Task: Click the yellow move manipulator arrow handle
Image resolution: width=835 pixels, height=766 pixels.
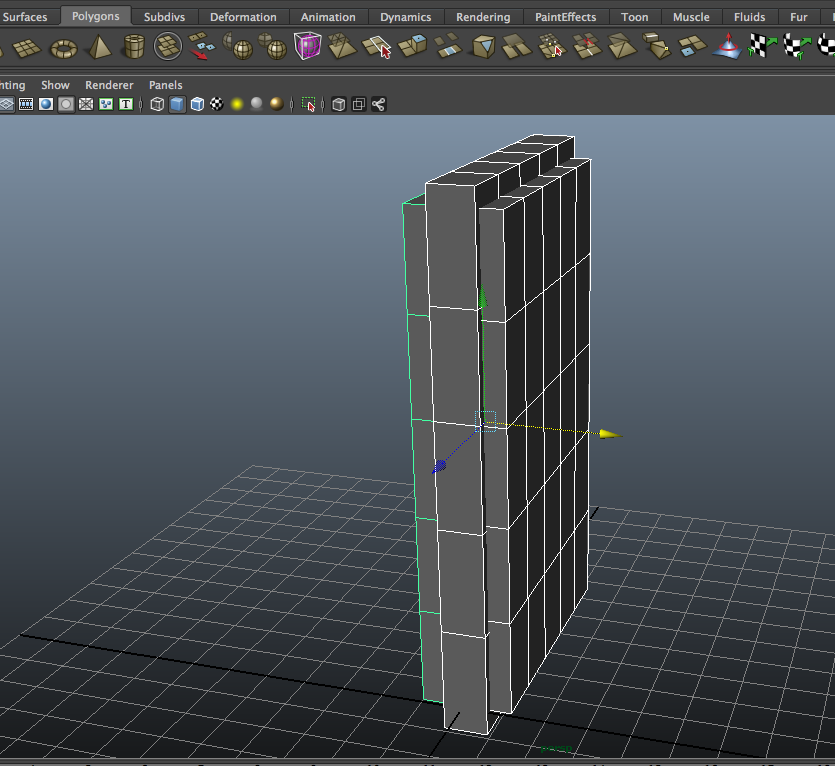Action: tap(610, 434)
